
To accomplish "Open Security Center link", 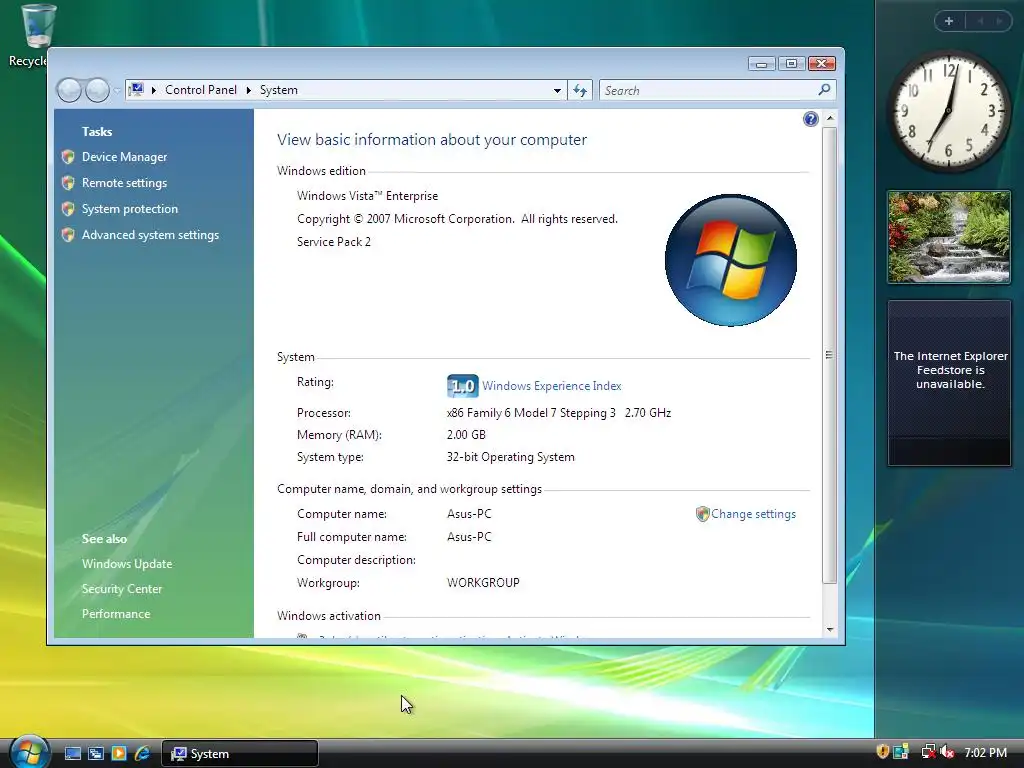I will click(x=121, y=588).
